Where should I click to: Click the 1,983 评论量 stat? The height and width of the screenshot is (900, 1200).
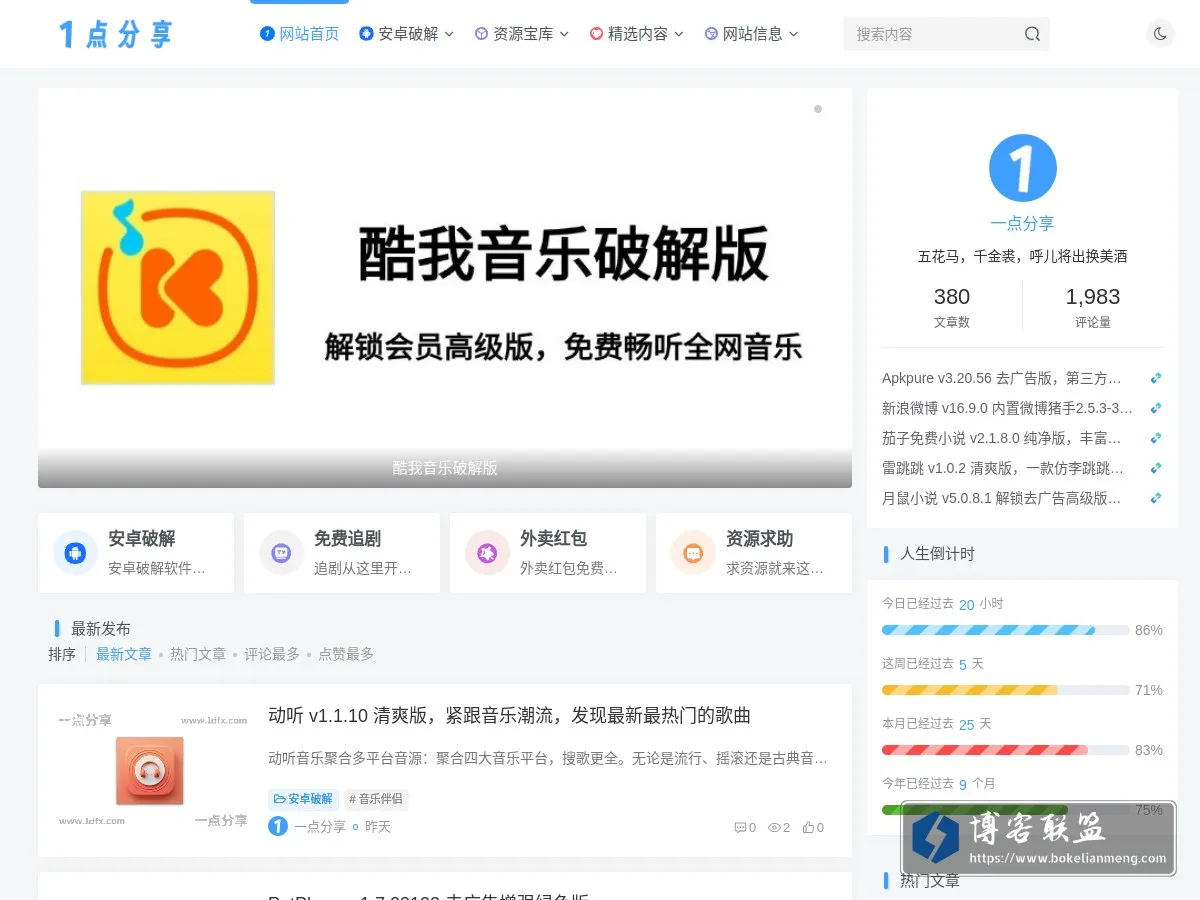[x=1093, y=306]
